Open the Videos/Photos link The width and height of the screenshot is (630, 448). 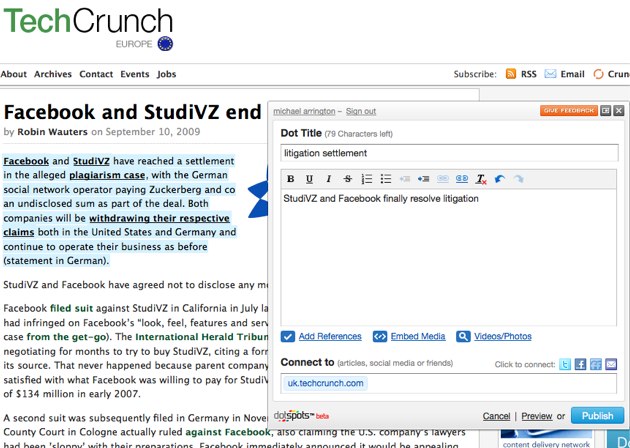coord(503,336)
